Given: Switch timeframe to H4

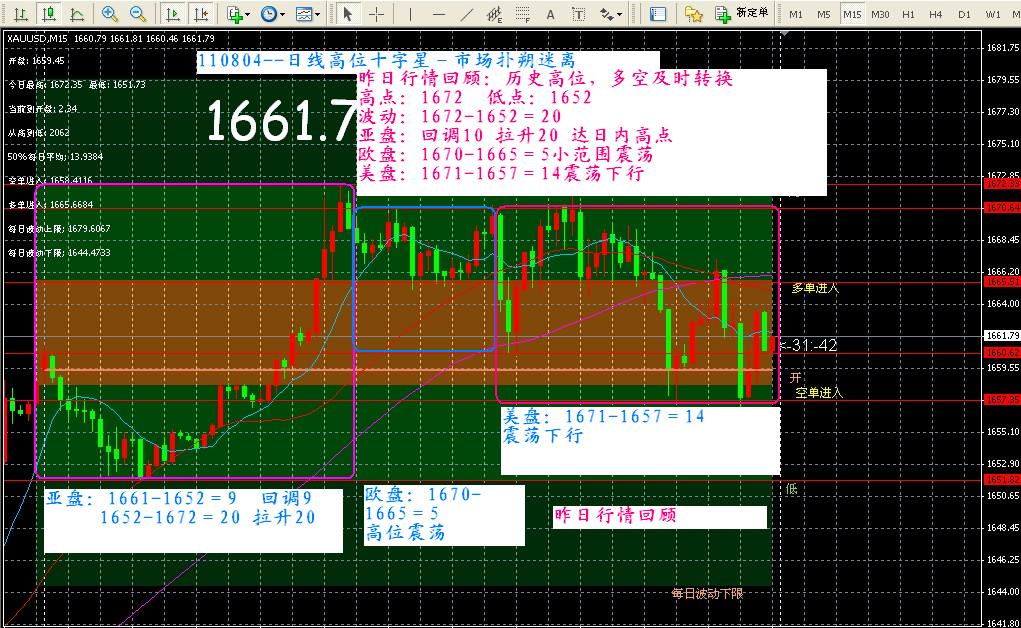Looking at the screenshot, I should click(935, 14).
